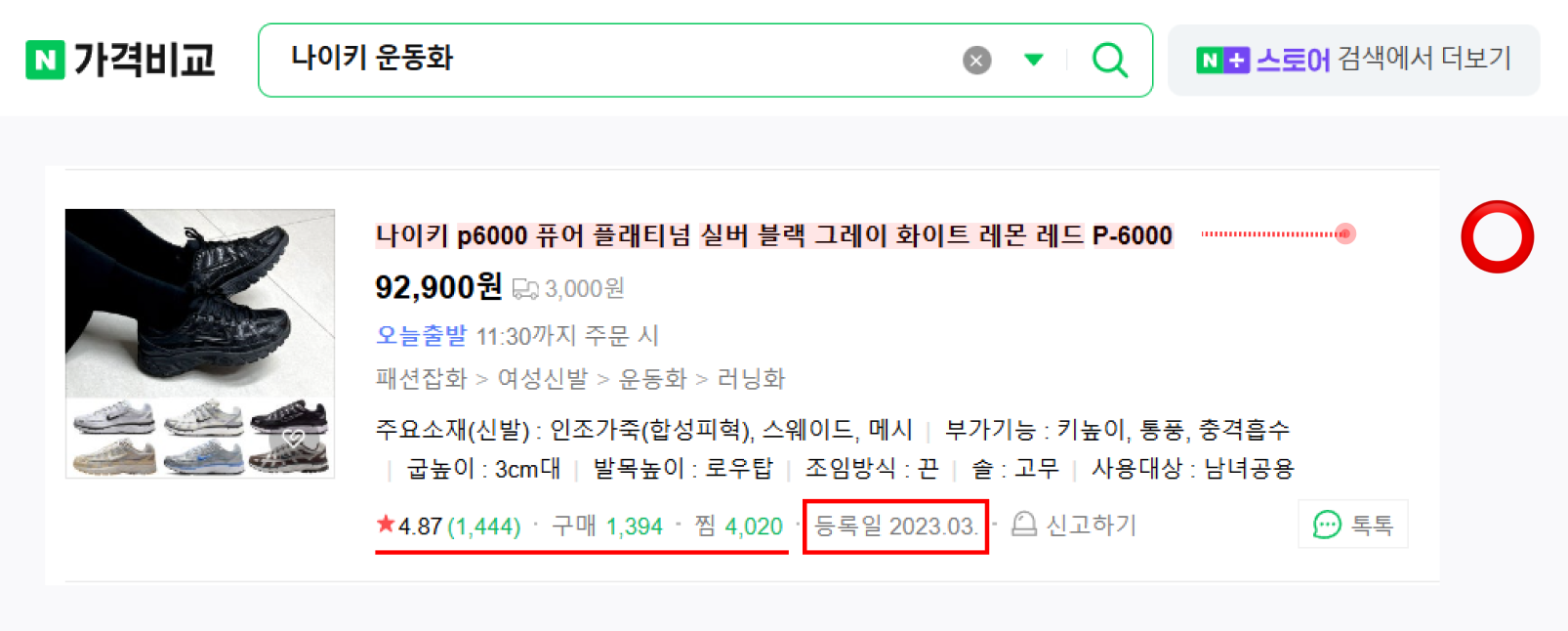This screenshot has width=1568, height=631.
Task: Click the 톡톡 chat button
Action: [1353, 525]
